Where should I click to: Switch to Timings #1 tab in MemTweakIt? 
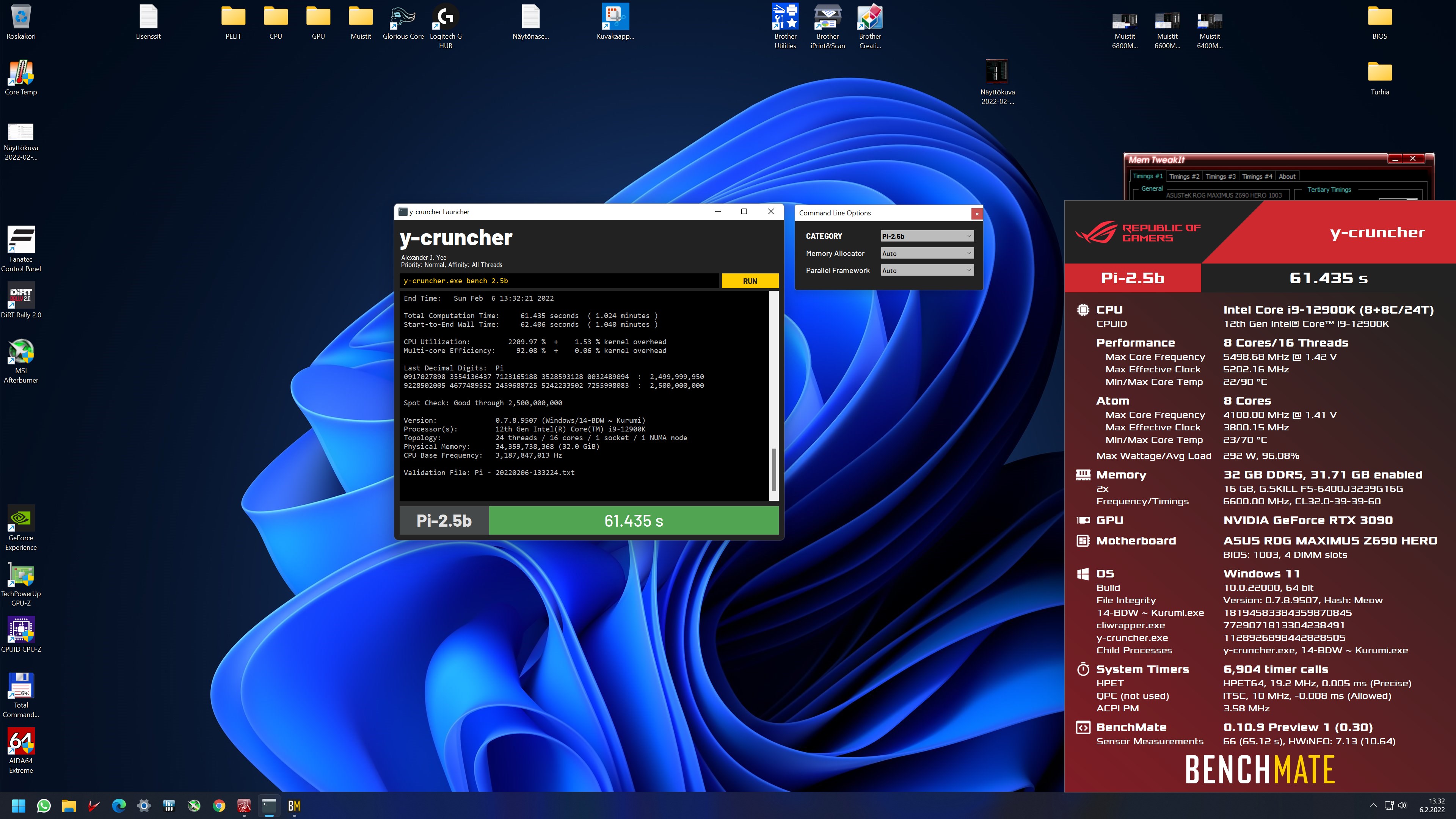tap(1147, 176)
